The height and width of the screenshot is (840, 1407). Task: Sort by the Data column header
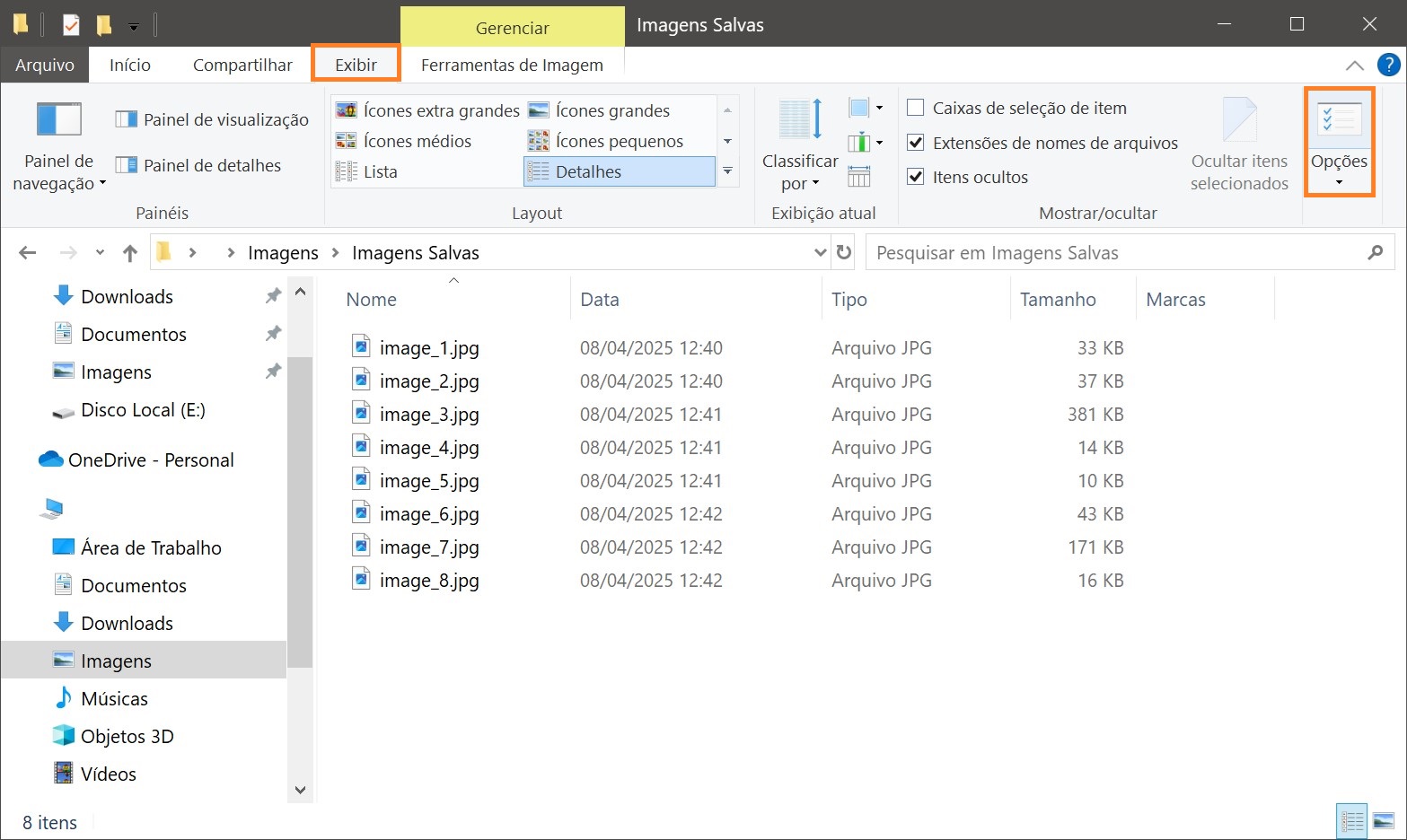pos(600,300)
